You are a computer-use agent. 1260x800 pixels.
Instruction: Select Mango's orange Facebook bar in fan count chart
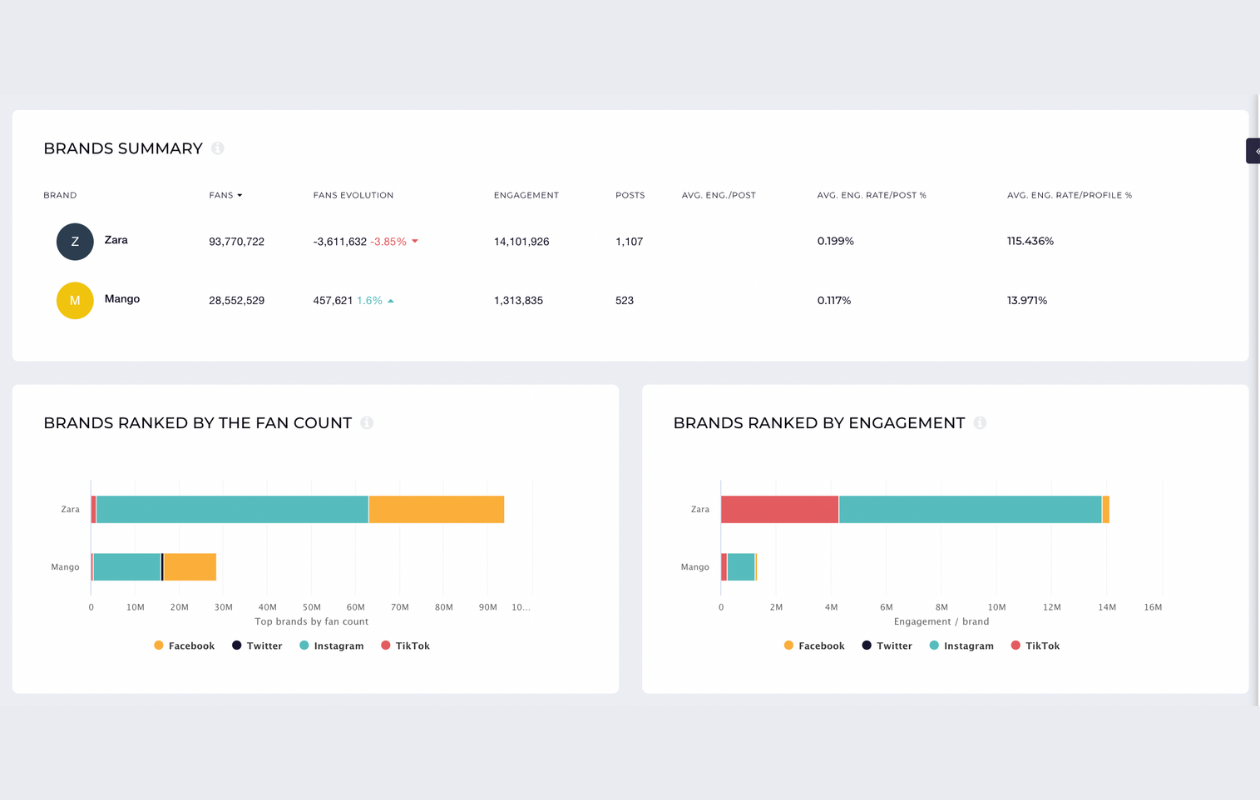click(190, 567)
